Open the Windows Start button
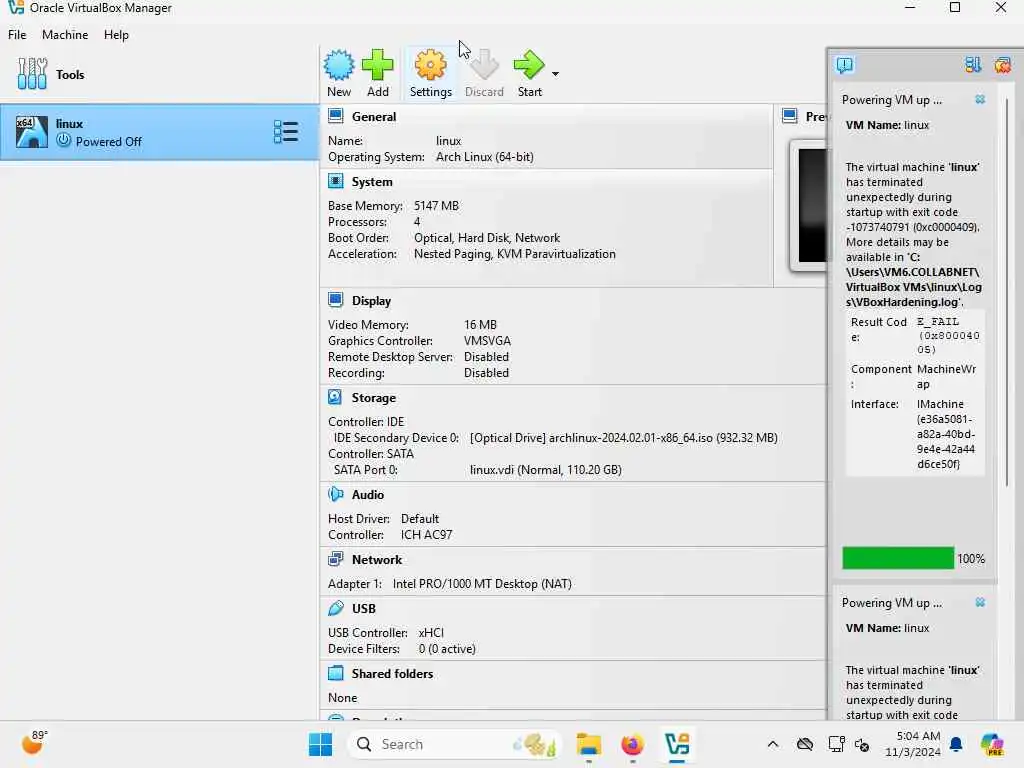 pyautogui.click(x=320, y=744)
